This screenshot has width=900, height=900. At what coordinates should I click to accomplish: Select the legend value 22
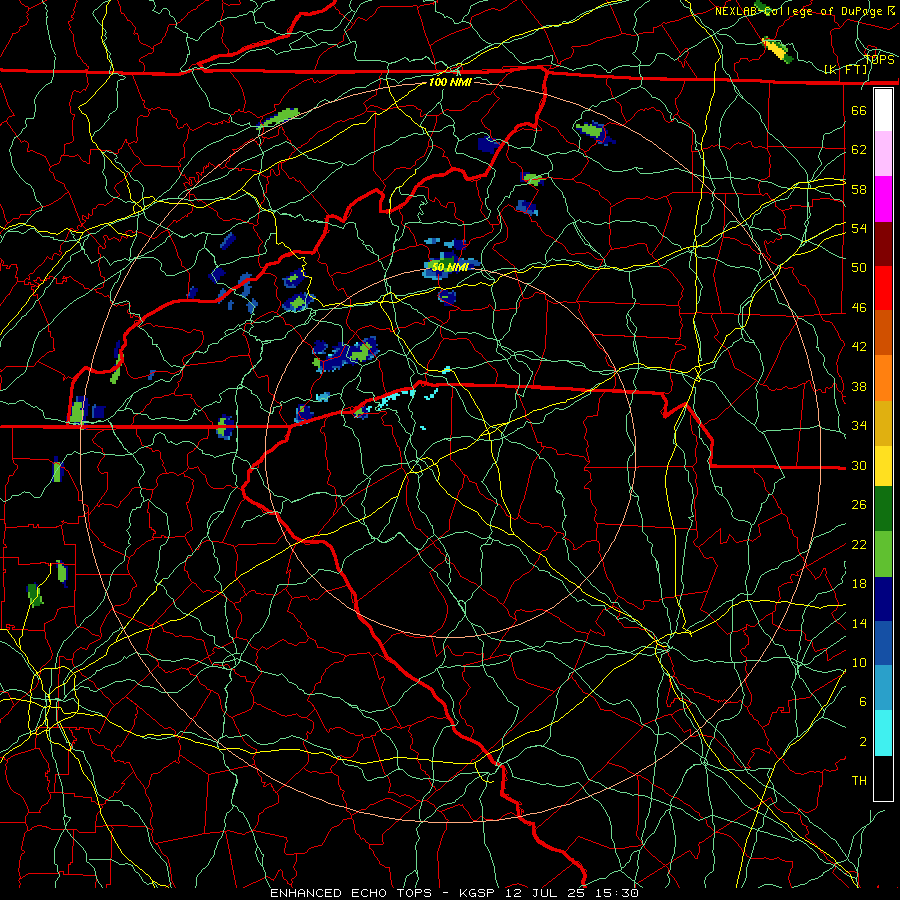pos(859,544)
